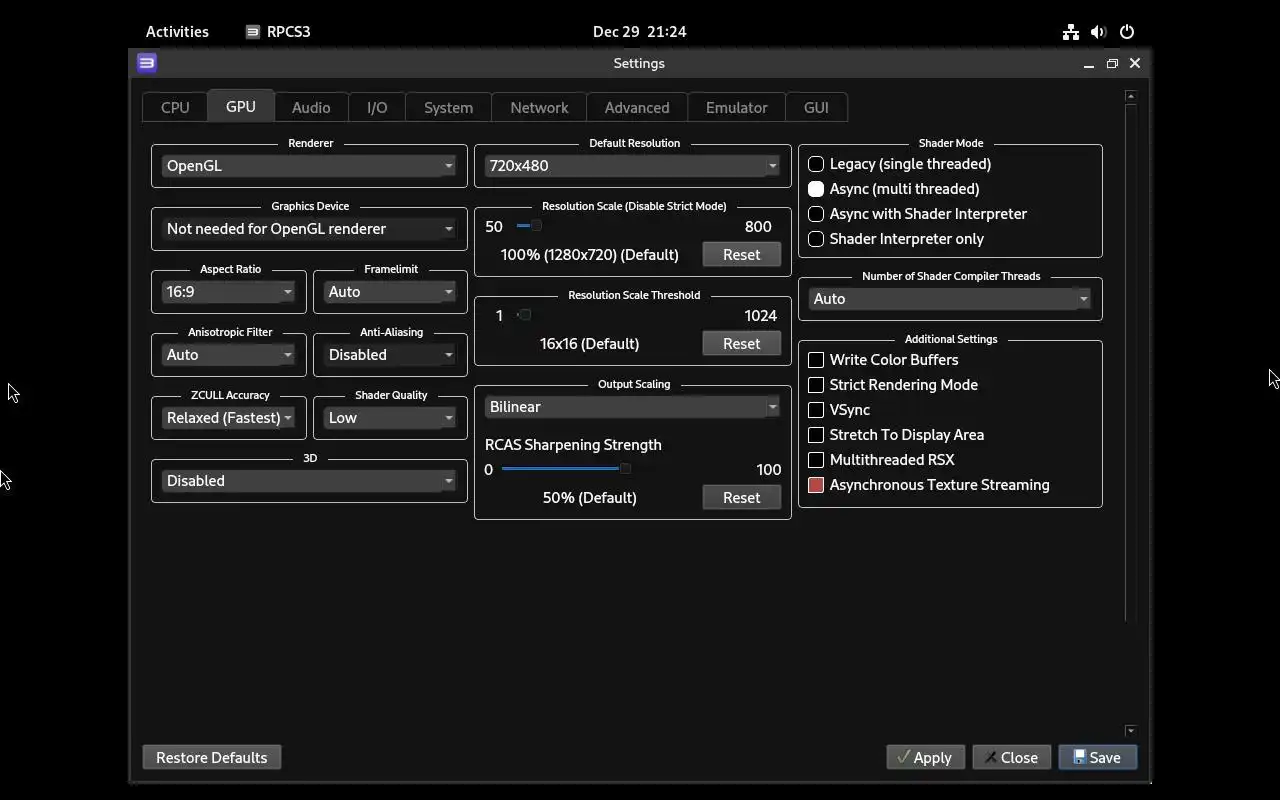Click the RPCS3 app icon in top bar
1280x800 pixels.
tap(253, 32)
